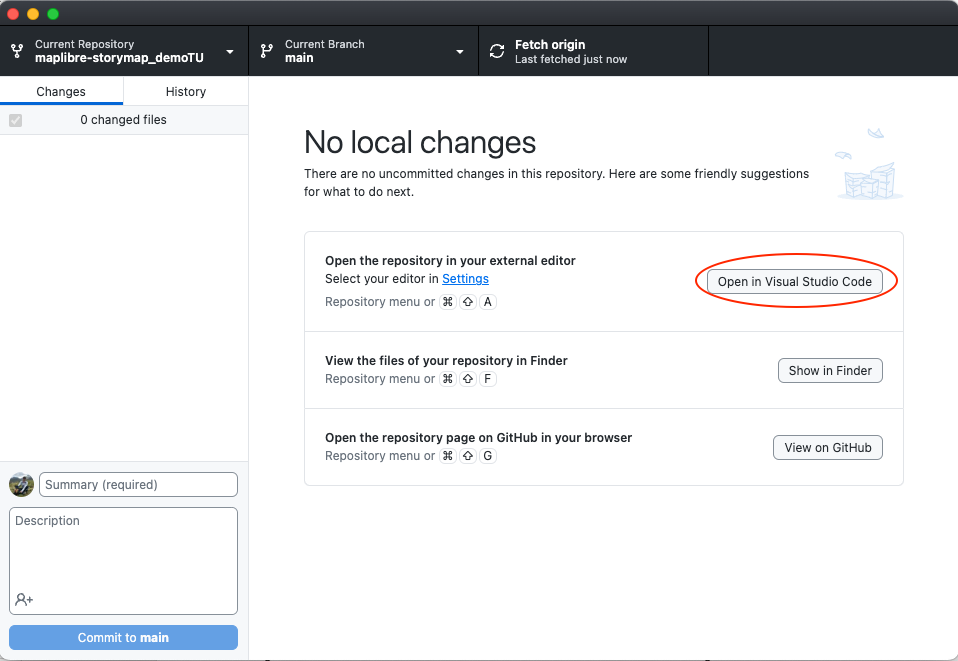
Task: Click the Show in Finder button
Action: (830, 370)
